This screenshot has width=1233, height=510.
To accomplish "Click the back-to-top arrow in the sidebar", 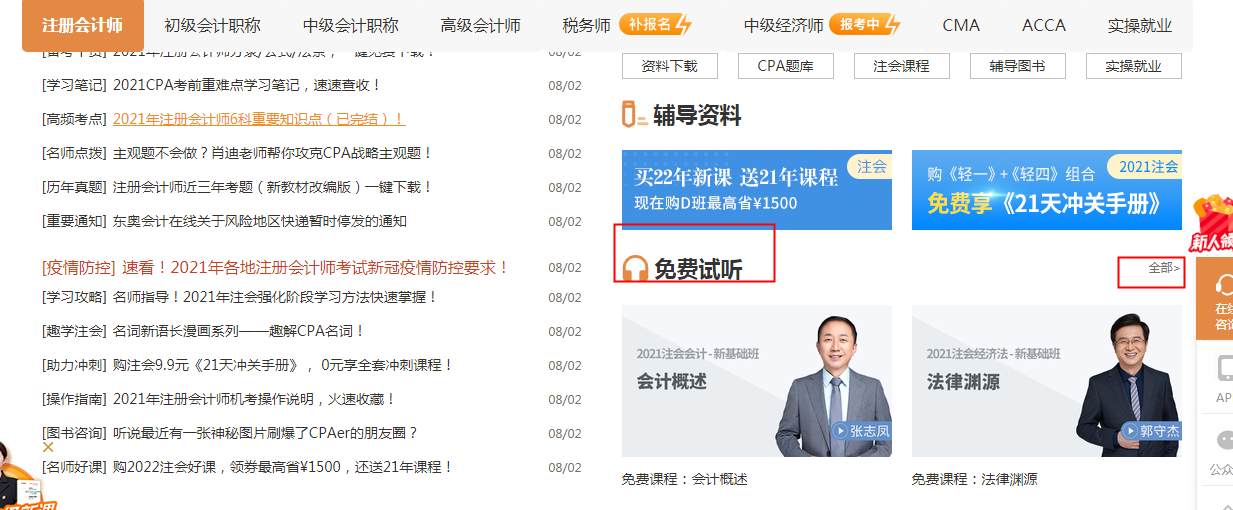I will (1223, 500).
